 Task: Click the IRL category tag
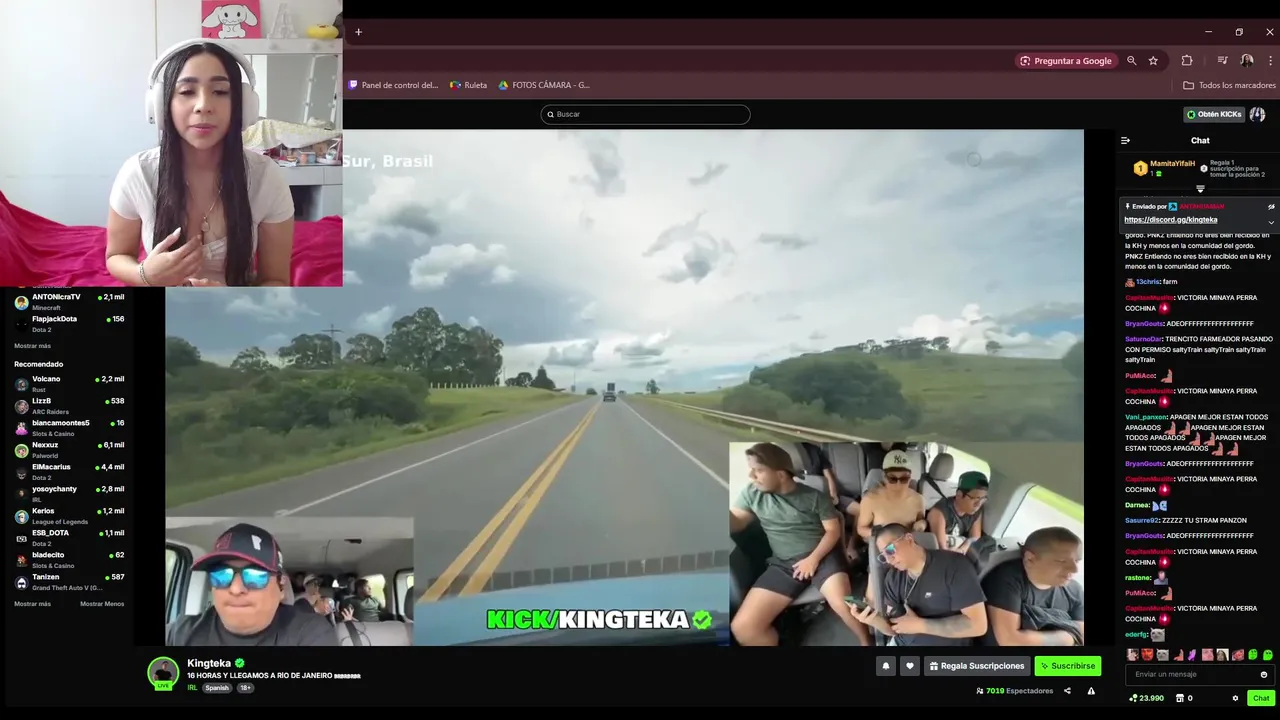[192, 688]
